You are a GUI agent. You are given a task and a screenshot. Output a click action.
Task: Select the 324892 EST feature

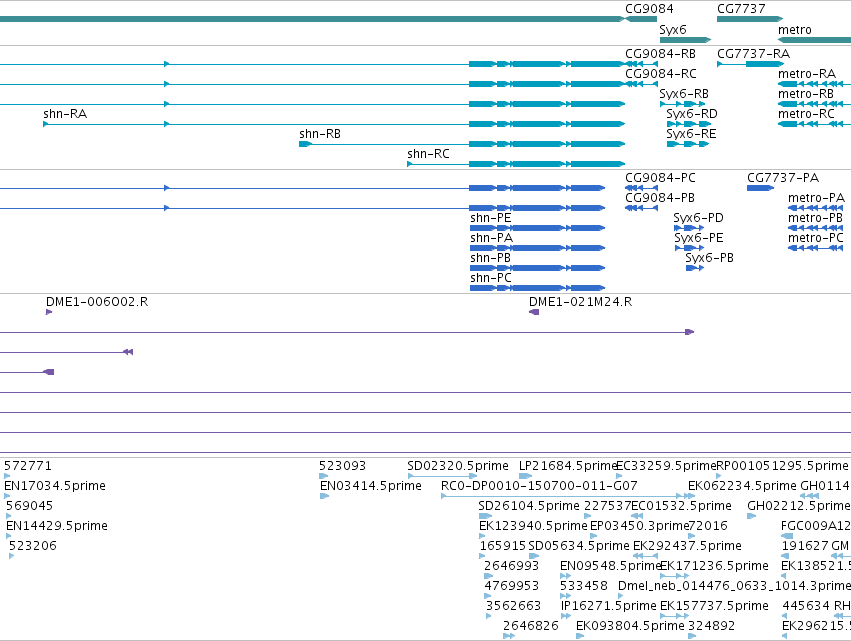692,637
